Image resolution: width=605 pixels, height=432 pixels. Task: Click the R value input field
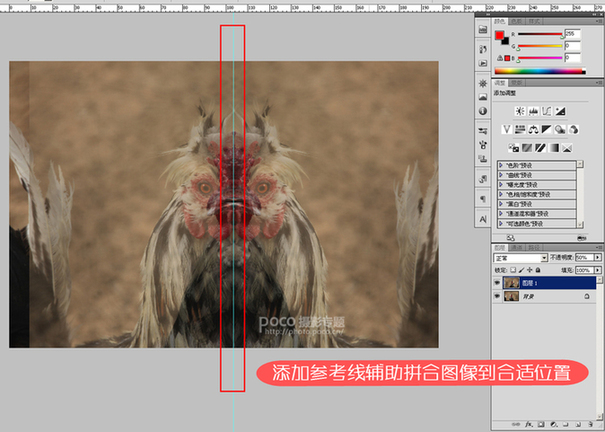(x=572, y=33)
